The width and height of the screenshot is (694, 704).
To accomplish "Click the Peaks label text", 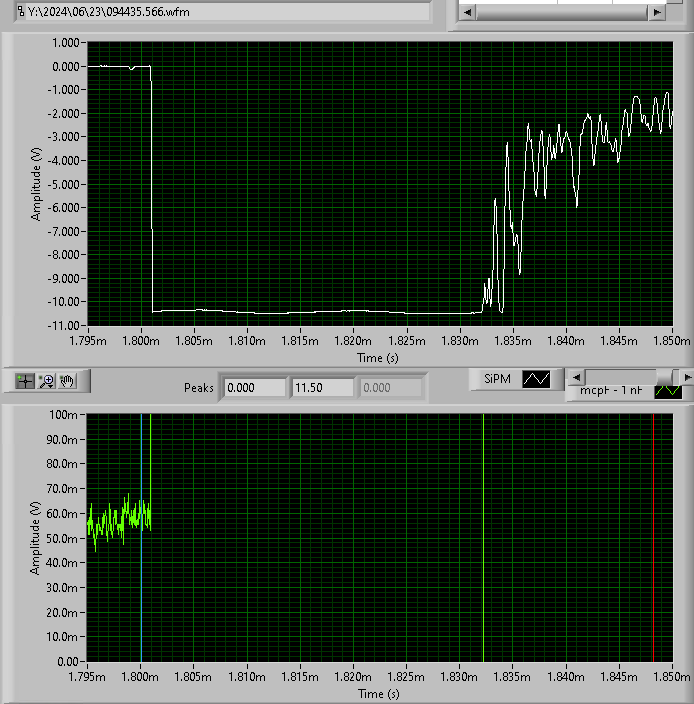I will [198, 387].
